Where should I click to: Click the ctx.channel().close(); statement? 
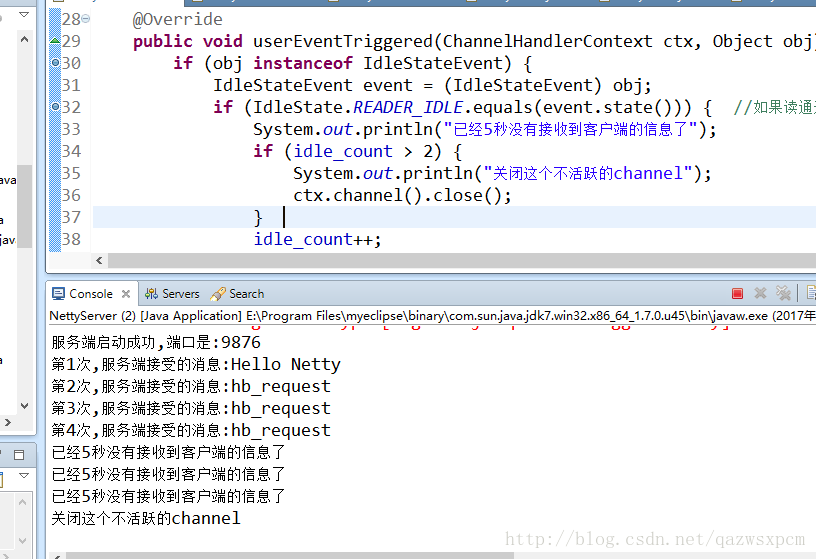coord(402,195)
